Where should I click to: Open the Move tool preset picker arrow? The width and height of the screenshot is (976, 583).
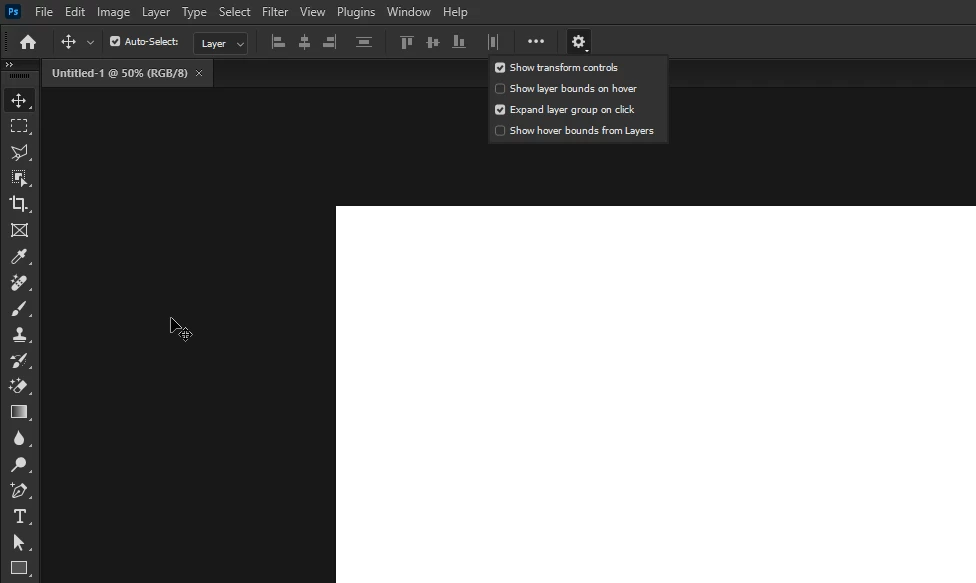(x=90, y=42)
